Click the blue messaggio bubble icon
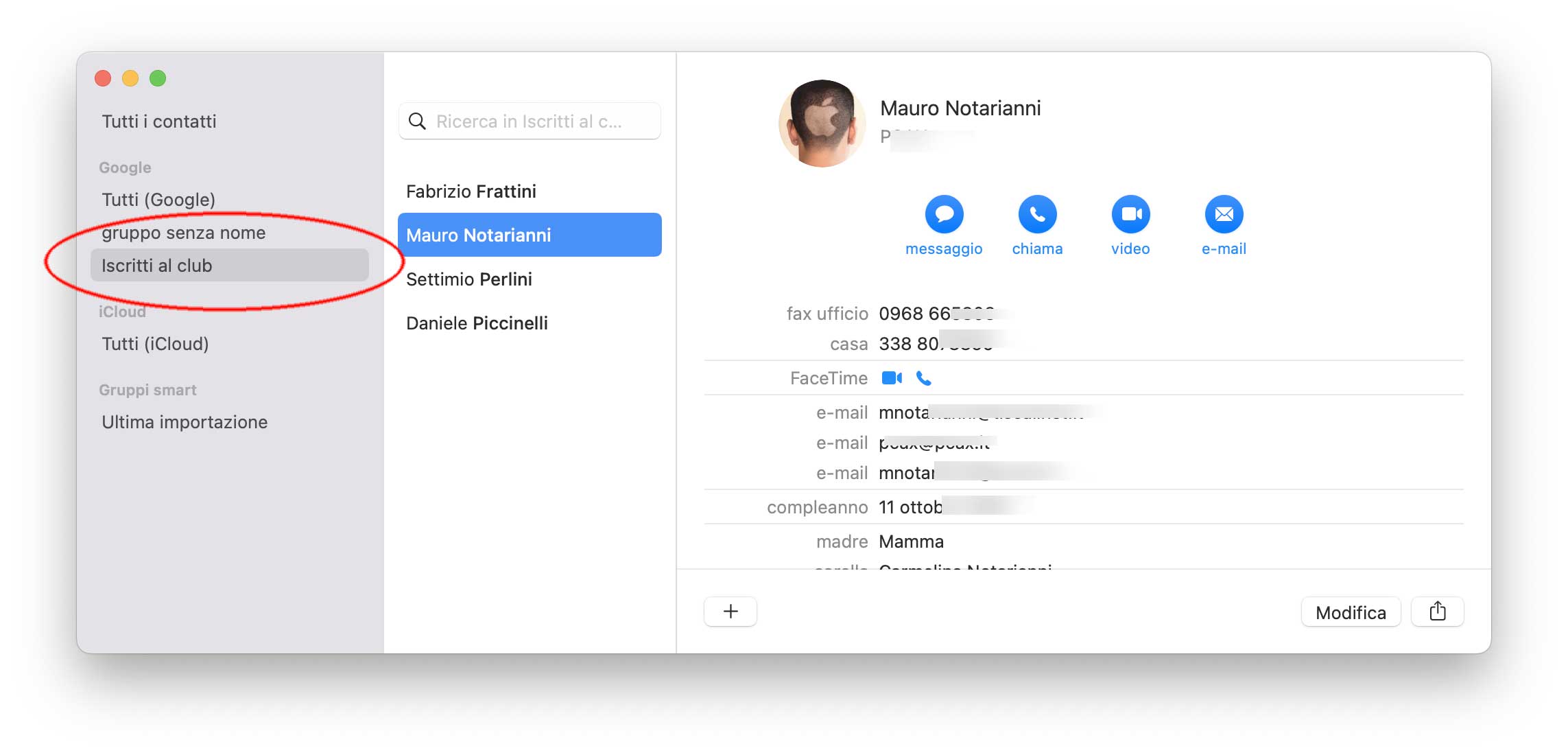The image size is (1568, 755). click(x=944, y=214)
